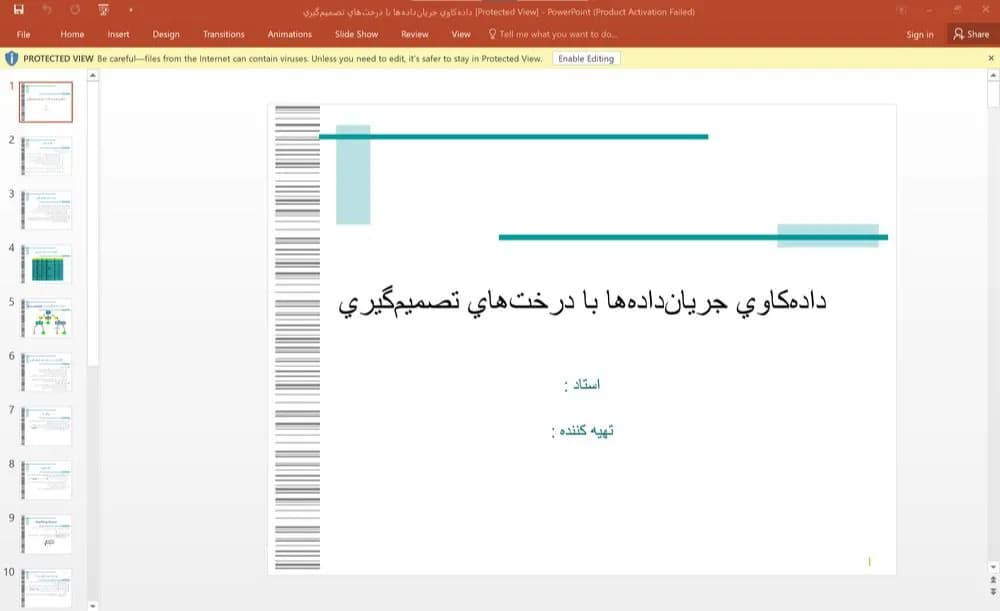
Task: Switch to the Home ribbon tab
Action: tap(72, 34)
